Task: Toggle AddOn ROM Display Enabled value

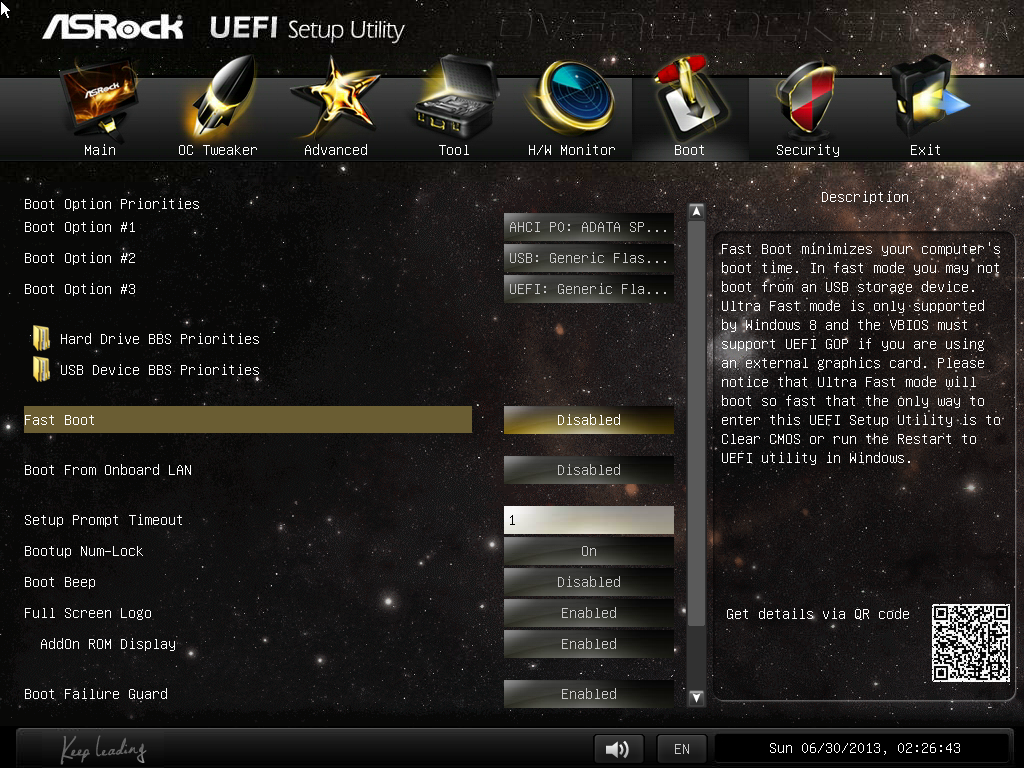Action: (588, 644)
